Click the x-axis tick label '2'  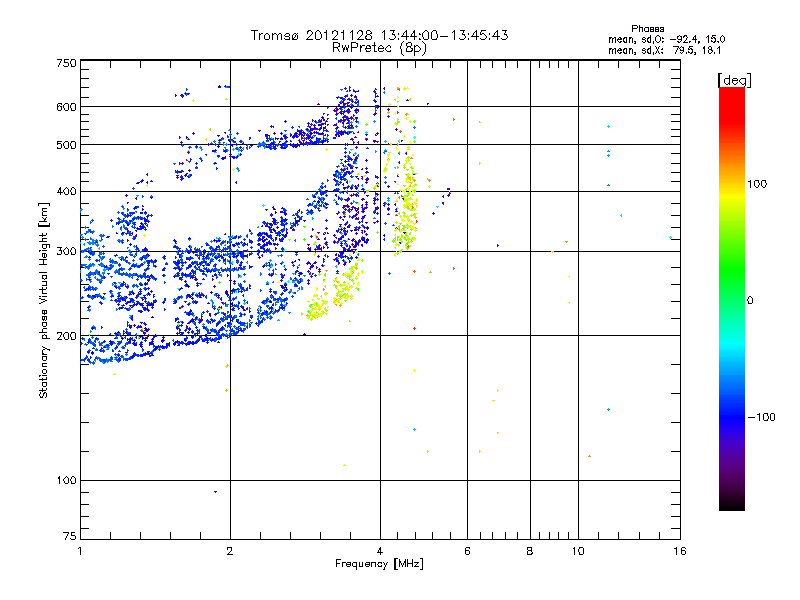pos(230,551)
